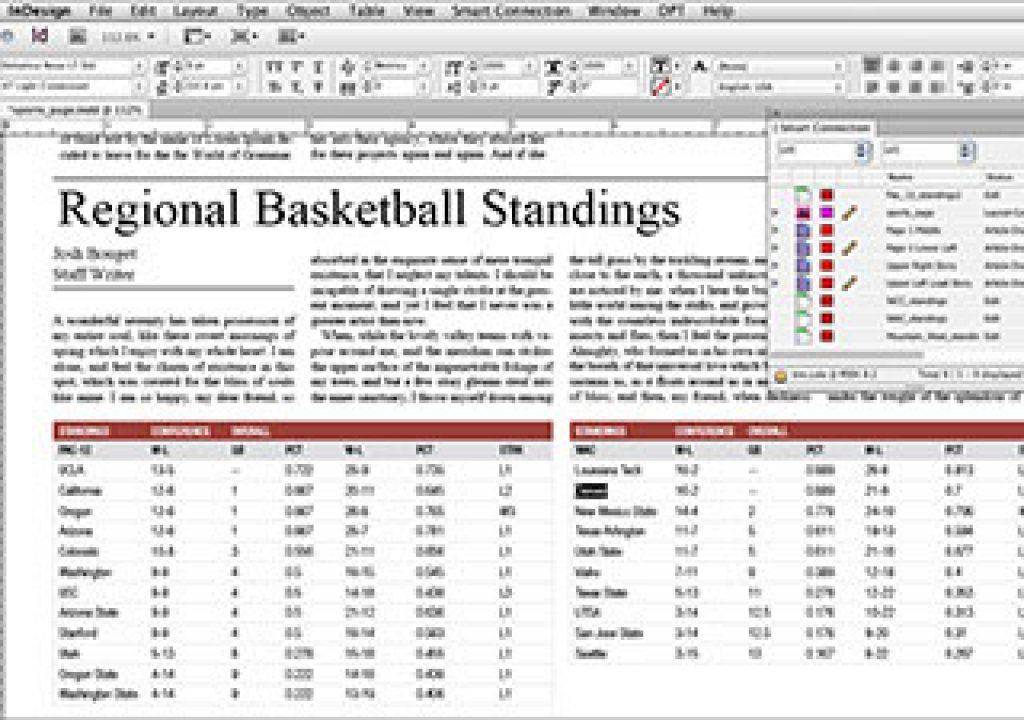Image resolution: width=1024 pixels, height=720 pixels.
Task: Toggle the Underline text button
Action: point(319,66)
